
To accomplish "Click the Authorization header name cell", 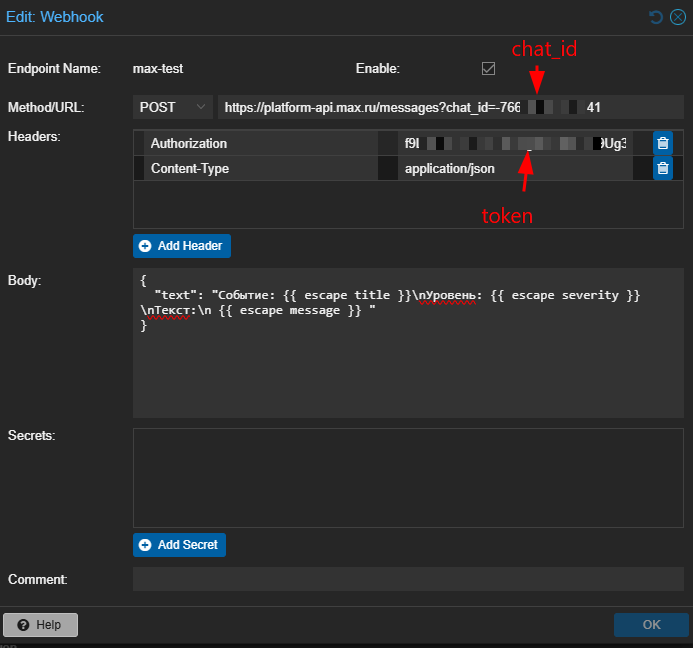I will [x=261, y=143].
